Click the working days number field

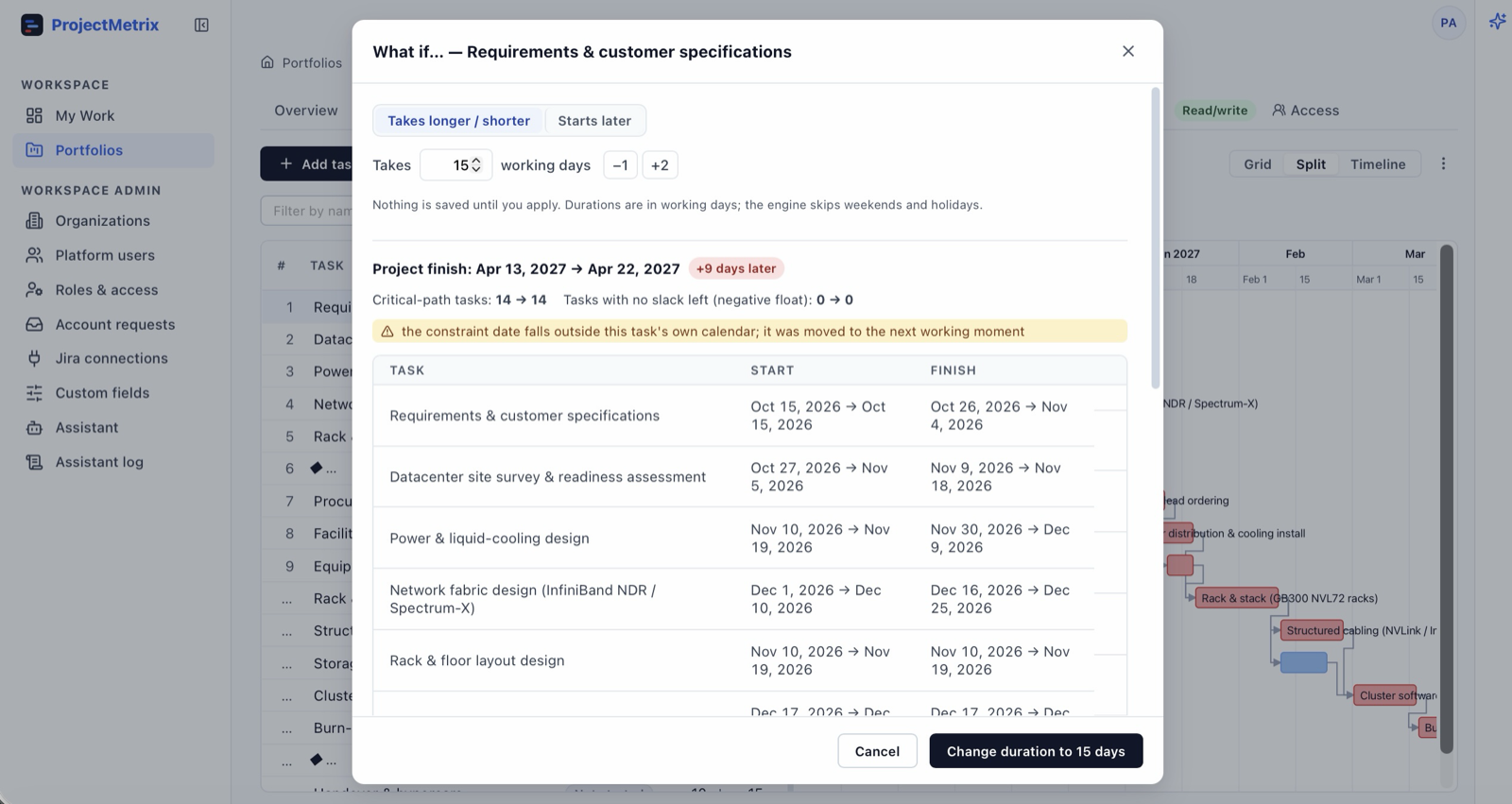455,165
